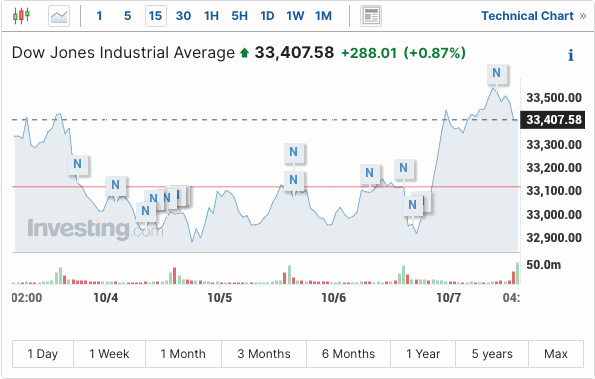Show the Max range
Screen dimensions: 595x379
point(556,354)
